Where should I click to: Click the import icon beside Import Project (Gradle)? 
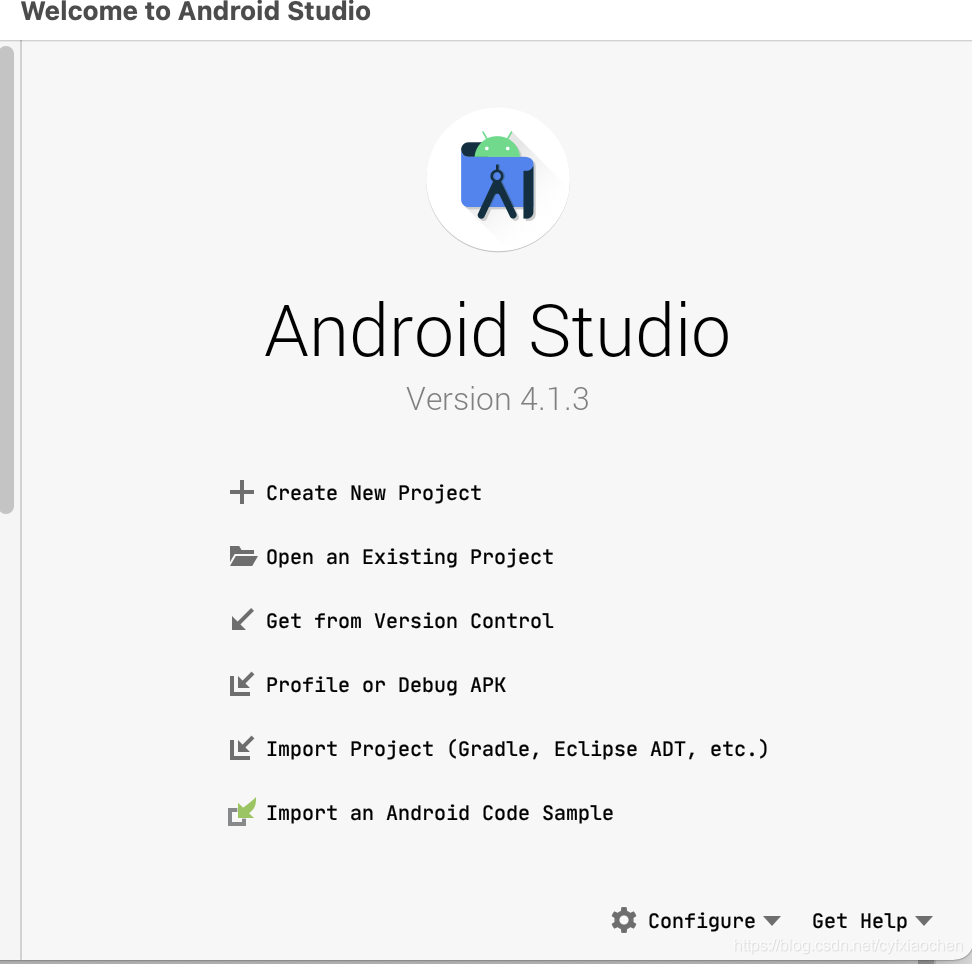pos(242,748)
